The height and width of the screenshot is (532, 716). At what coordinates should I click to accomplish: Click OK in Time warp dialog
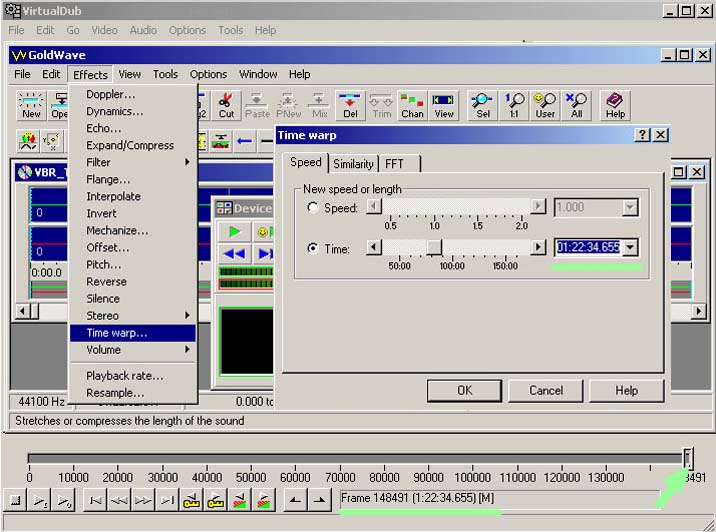[464, 390]
